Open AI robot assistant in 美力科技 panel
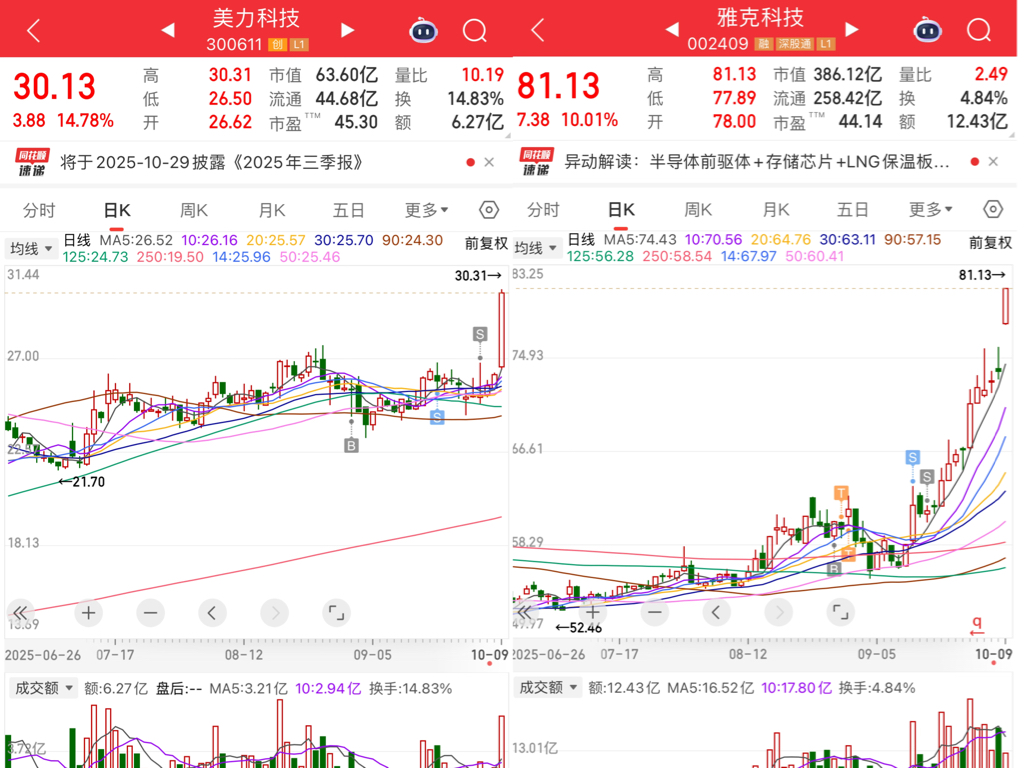The height and width of the screenshot is (768, 1025). point(423,31)
